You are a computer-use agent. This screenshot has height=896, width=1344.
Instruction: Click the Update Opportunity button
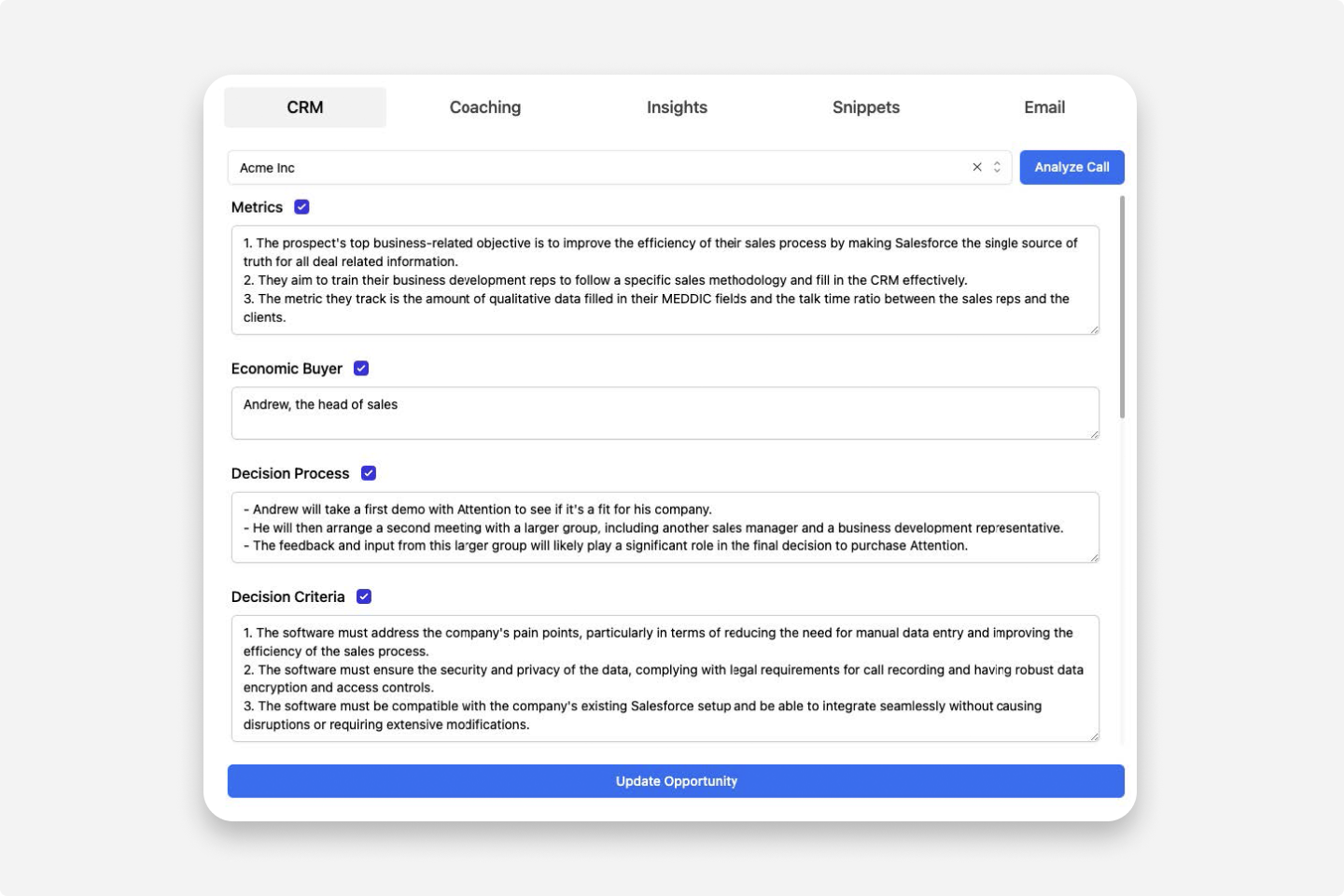[676, 781]
